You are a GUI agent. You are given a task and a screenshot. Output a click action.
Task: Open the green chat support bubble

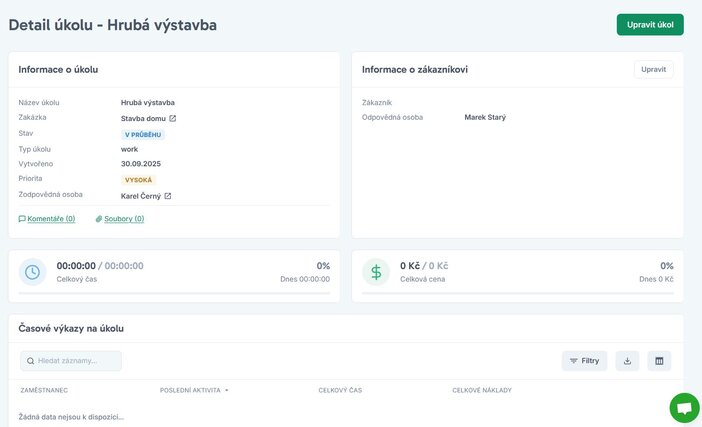[x=684, y=408]
